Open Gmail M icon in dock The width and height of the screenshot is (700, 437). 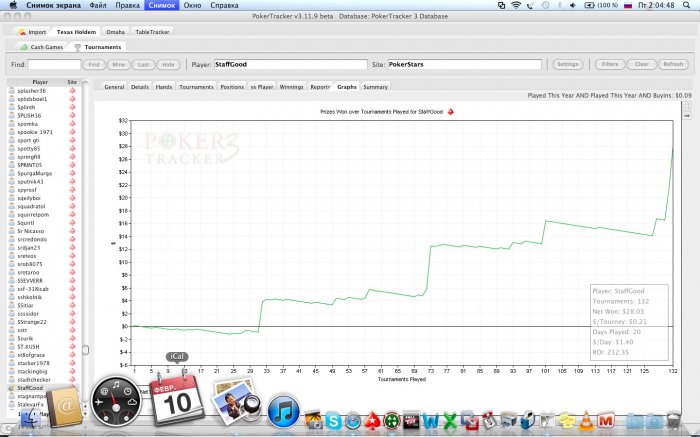click(x=605, y=421)
